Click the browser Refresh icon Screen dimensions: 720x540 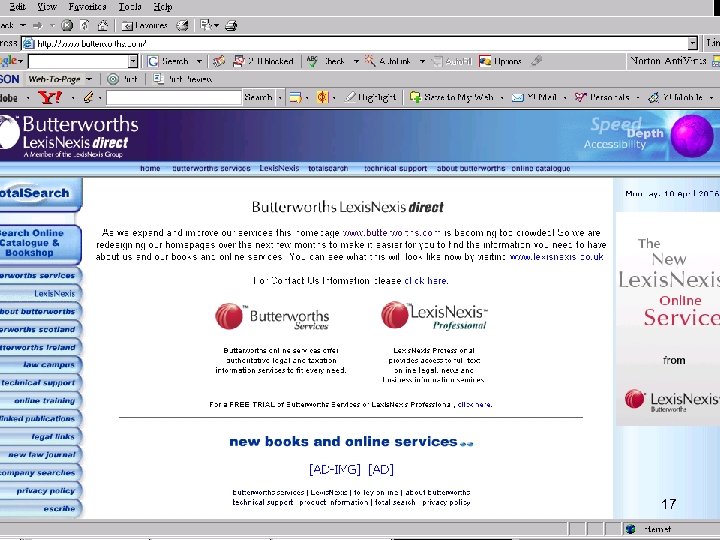tap(84, 25)
